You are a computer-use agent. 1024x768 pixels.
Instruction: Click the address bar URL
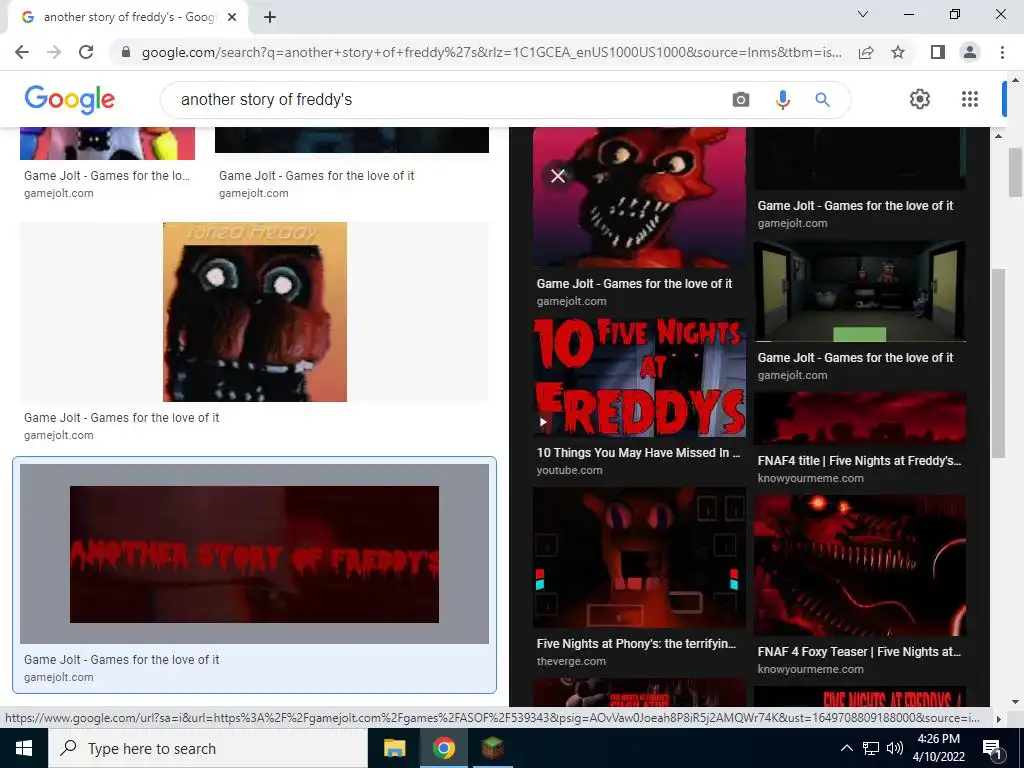491,52
